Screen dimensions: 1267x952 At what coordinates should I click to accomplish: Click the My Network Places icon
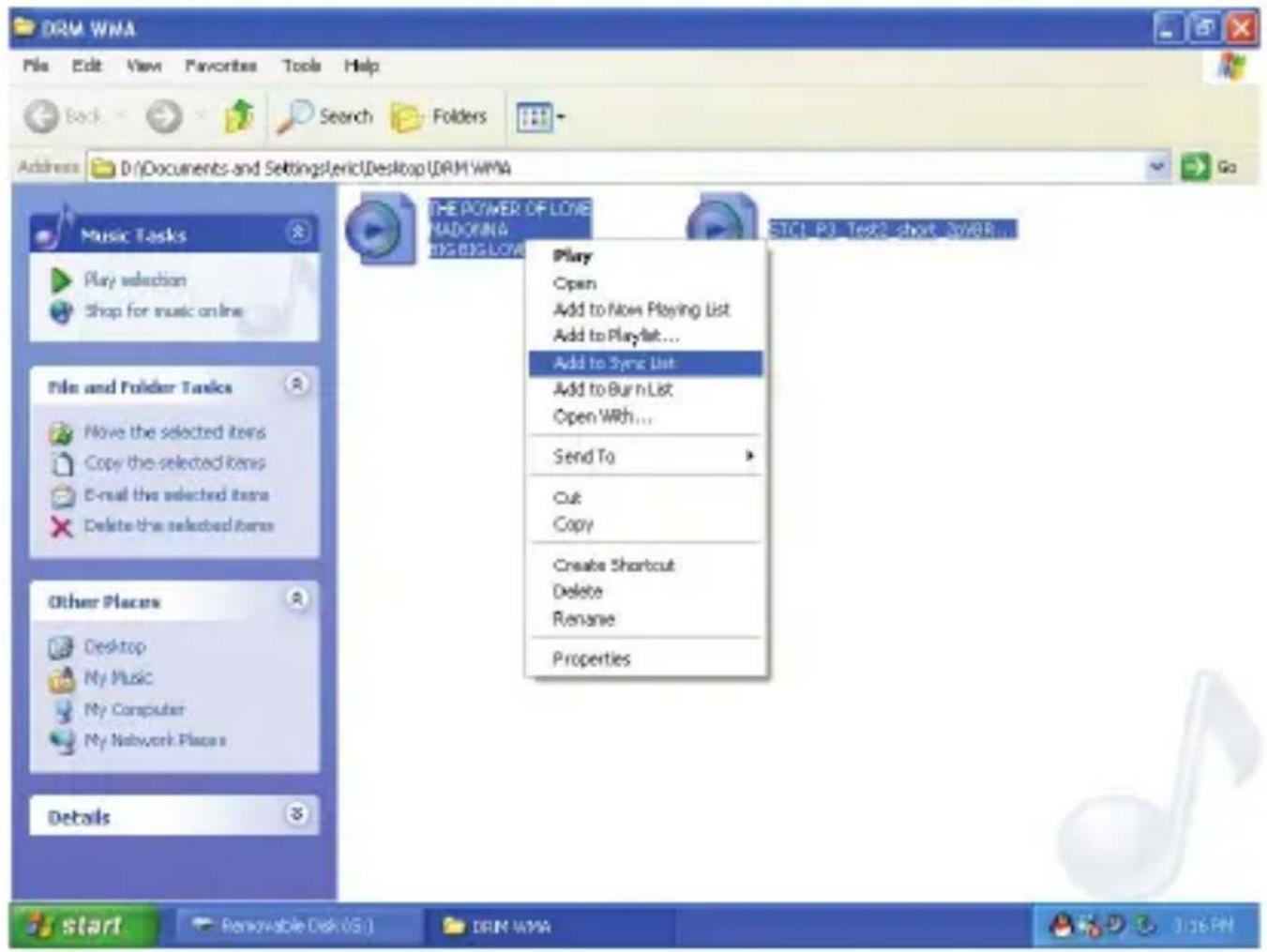61,741
